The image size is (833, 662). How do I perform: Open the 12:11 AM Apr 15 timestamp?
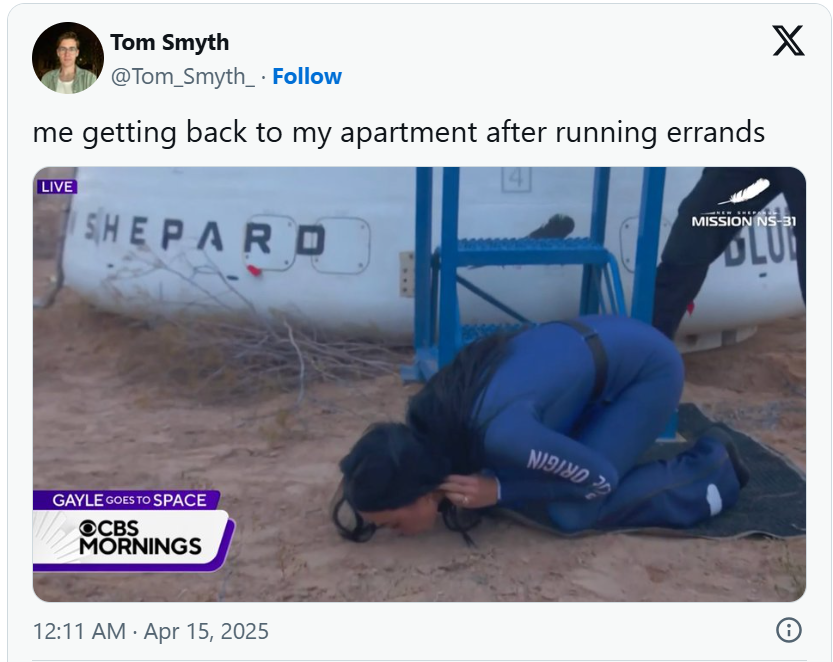coord(151,631)
